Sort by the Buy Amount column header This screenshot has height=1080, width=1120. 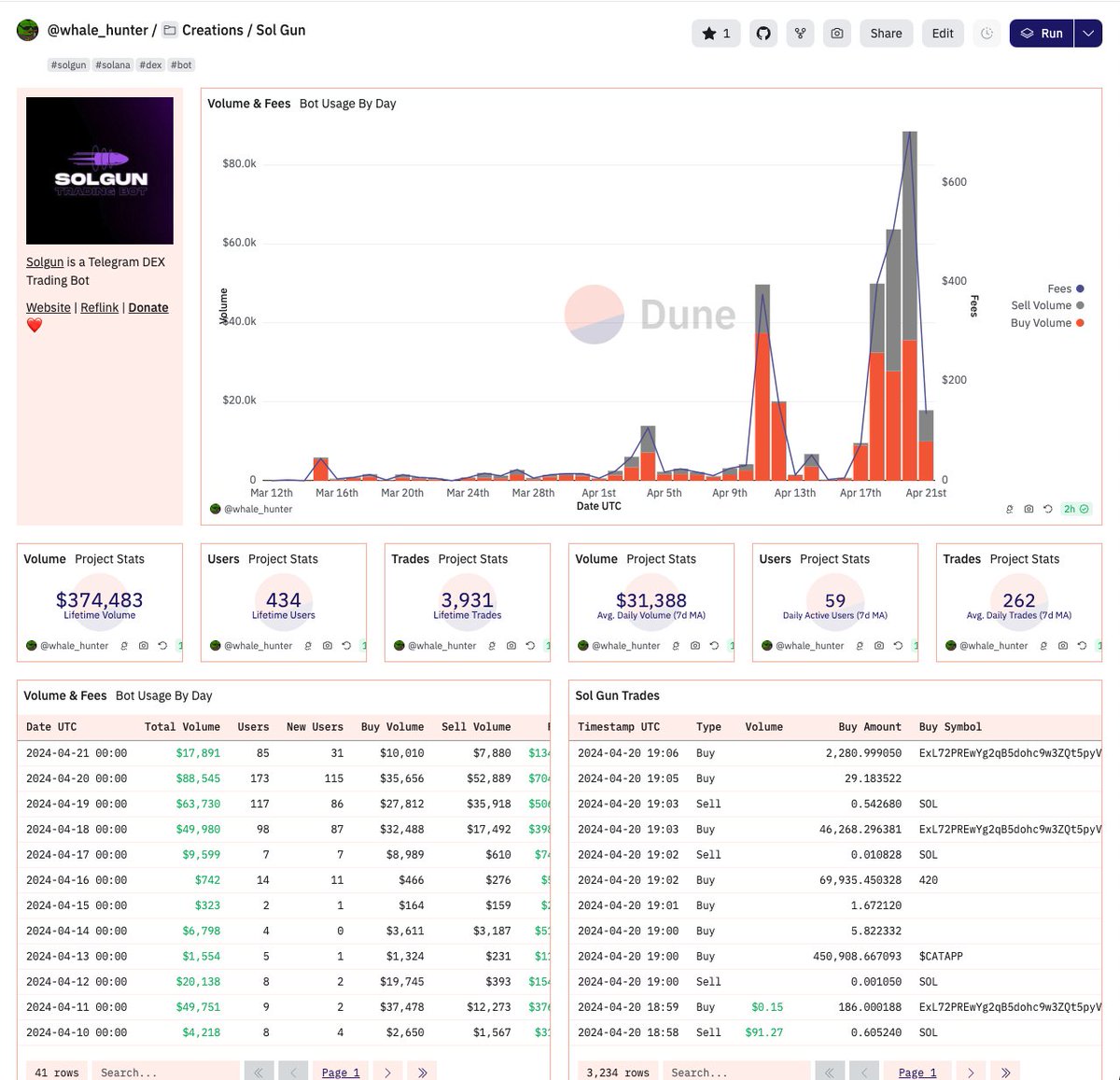pos(870,727)
